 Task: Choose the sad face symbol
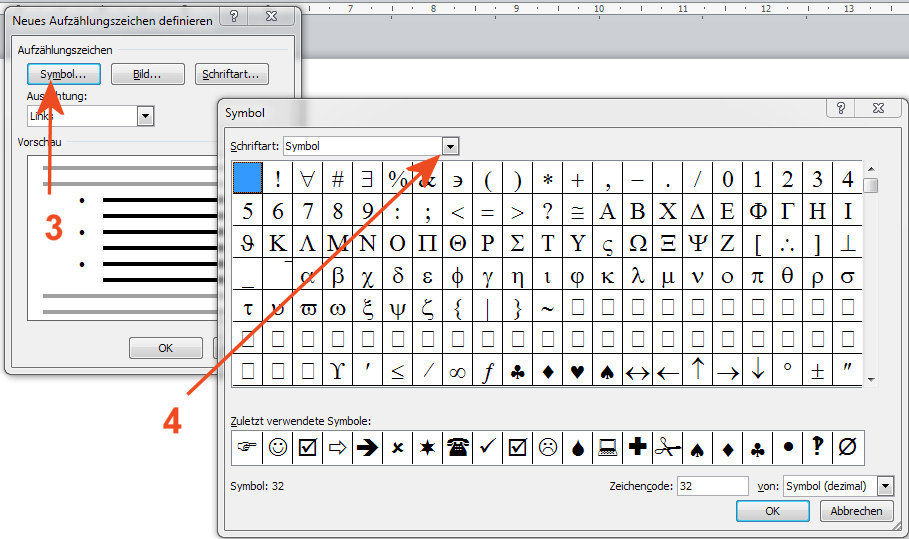[x=547, y=448]
